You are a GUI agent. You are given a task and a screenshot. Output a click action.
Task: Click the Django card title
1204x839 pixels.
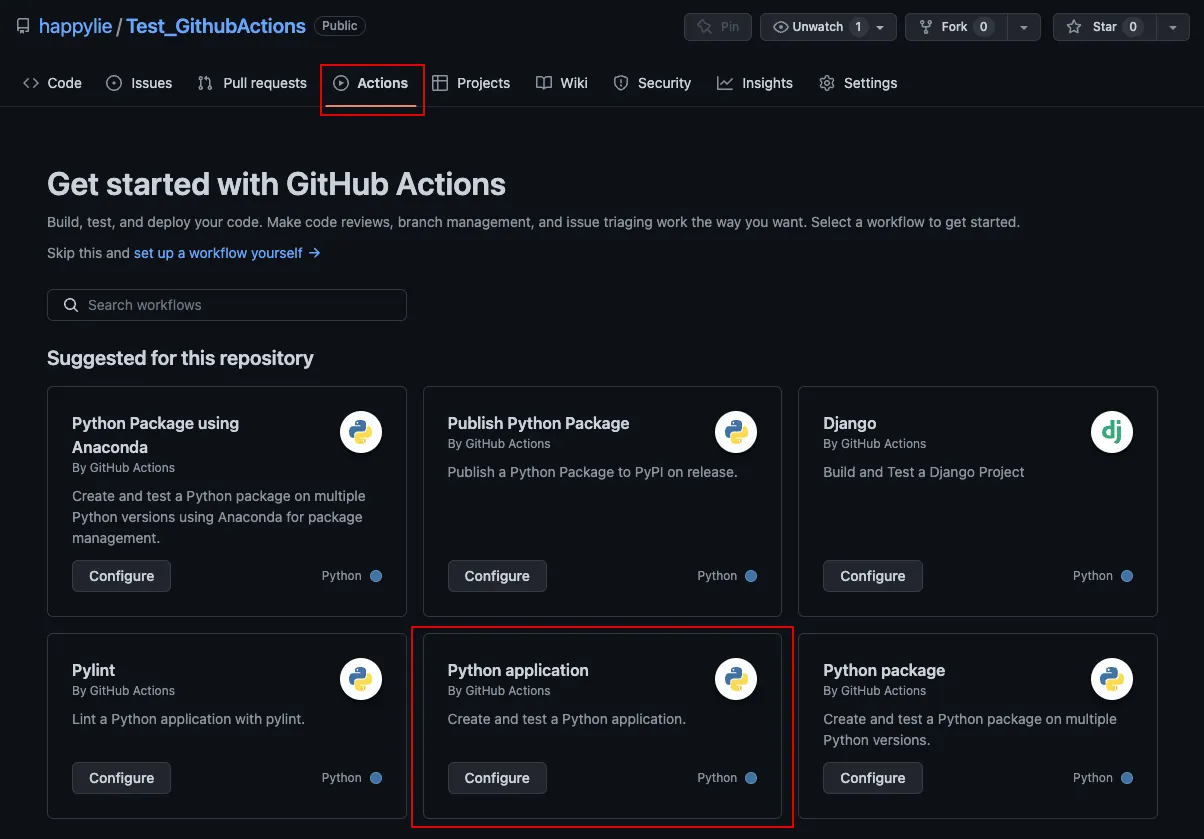point(850,423)
